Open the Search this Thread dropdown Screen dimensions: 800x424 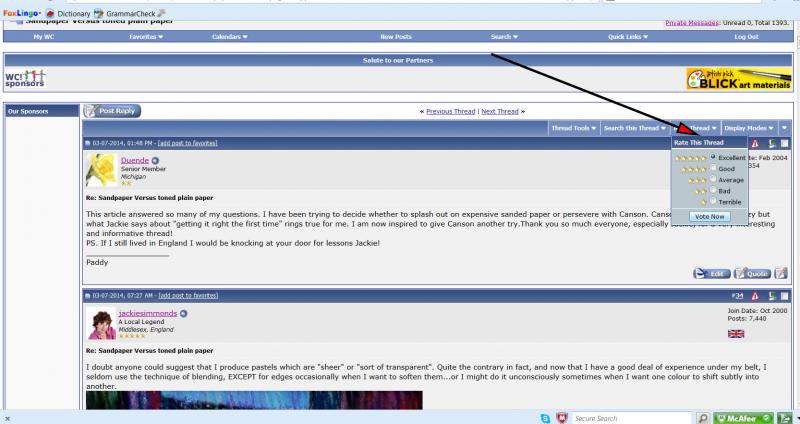(635, 128)
